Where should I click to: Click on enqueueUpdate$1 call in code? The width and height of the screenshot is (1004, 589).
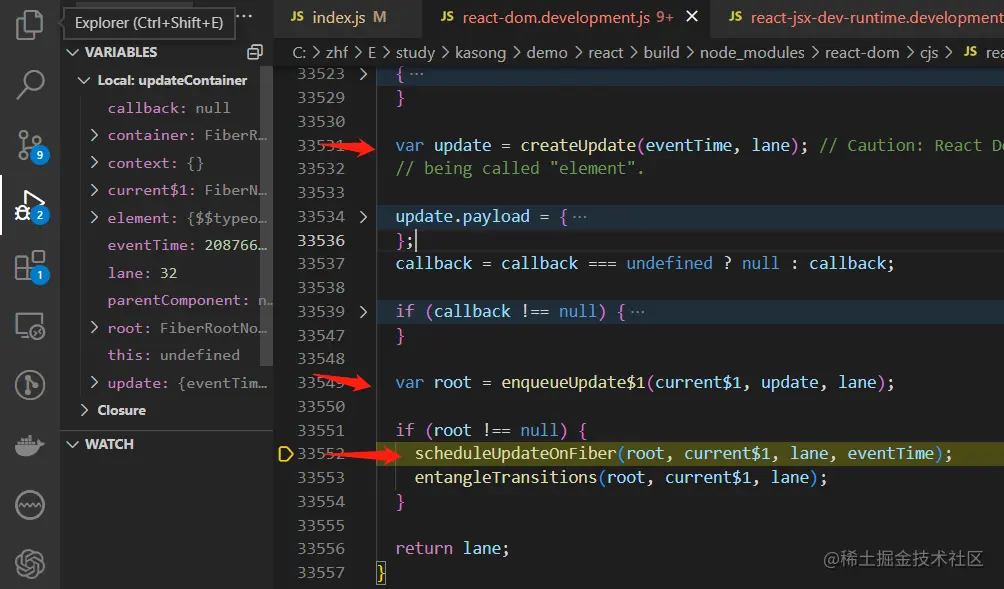coord(573,383)
